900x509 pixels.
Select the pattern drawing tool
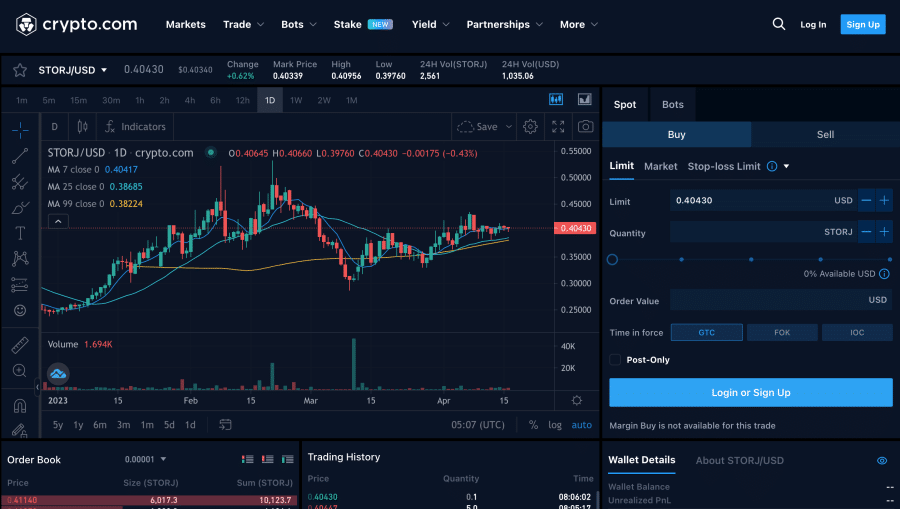click(20, 258)
